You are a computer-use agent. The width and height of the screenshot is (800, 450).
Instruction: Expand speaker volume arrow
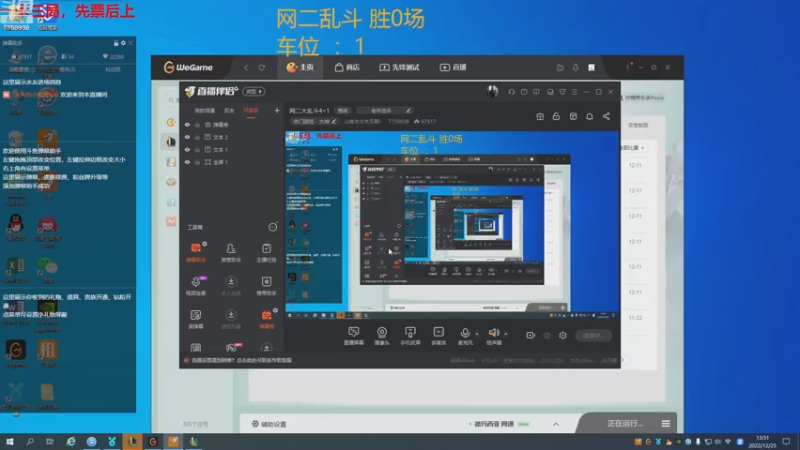506,334
